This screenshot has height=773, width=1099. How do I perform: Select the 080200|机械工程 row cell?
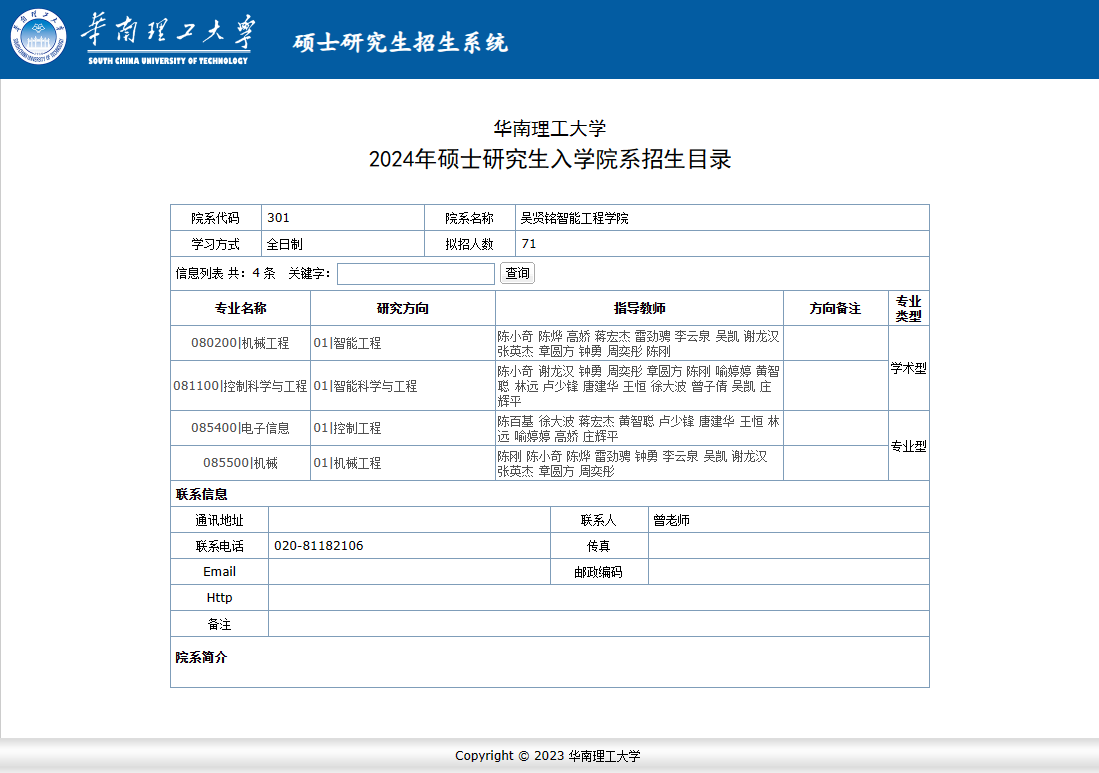pyautogui.click(x=240, y=343)
